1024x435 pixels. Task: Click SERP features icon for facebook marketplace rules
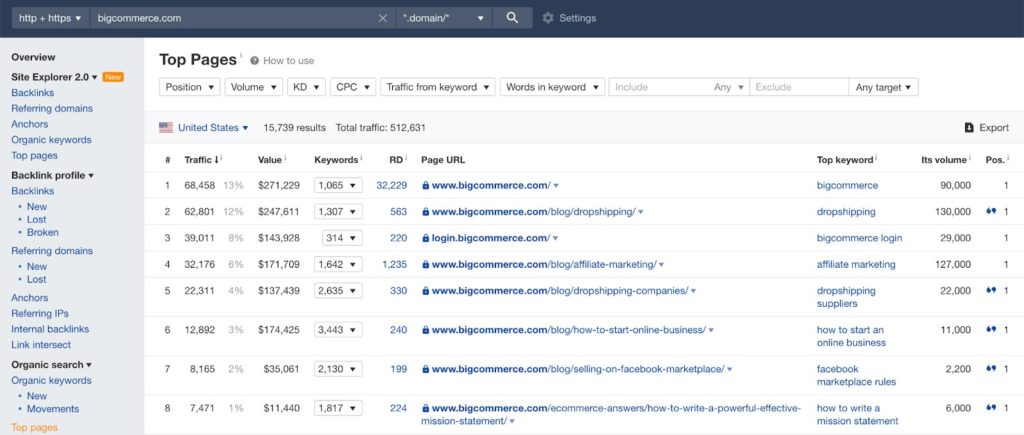point(991,369)
